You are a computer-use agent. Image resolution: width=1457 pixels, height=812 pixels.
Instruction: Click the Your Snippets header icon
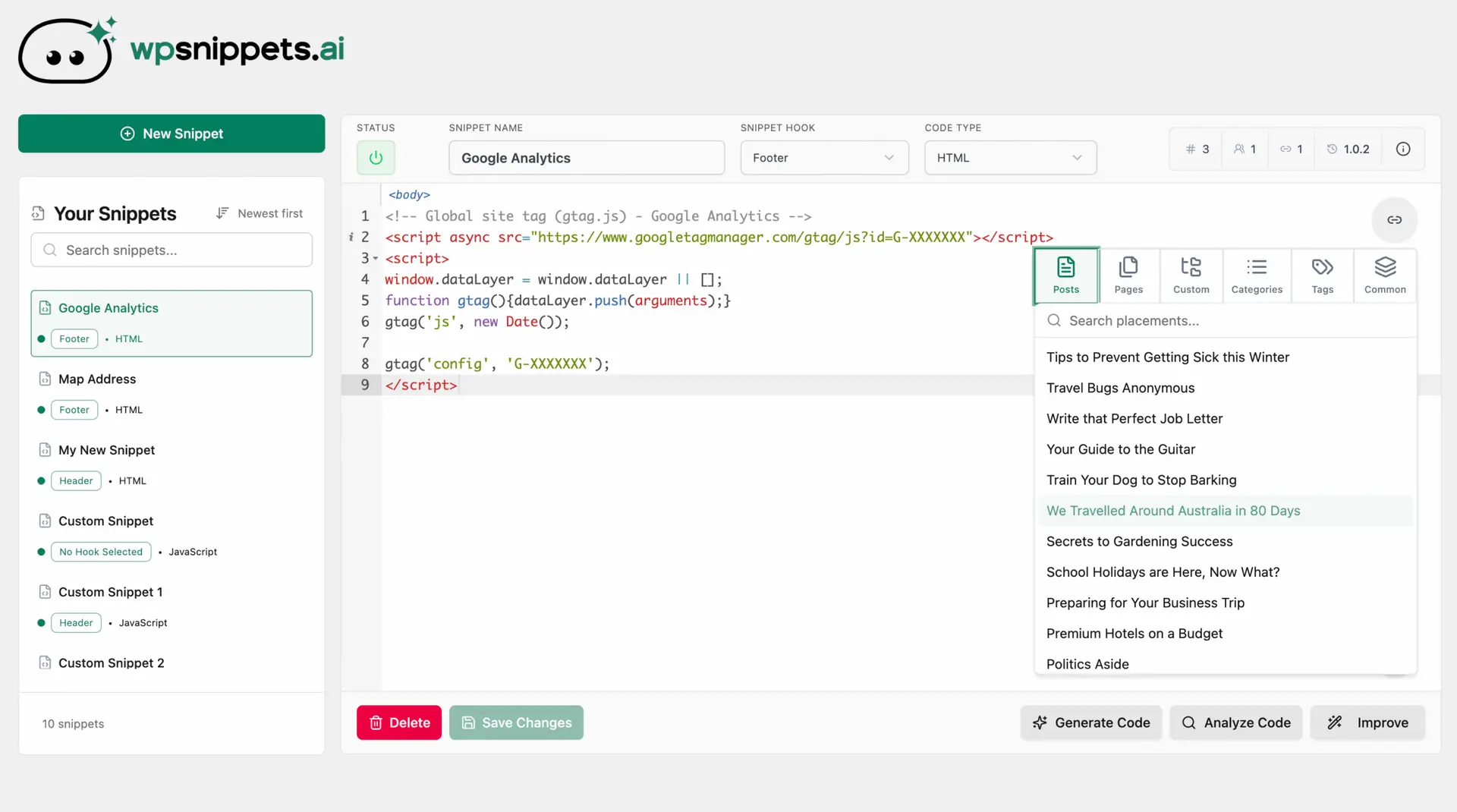click(38, 213)
